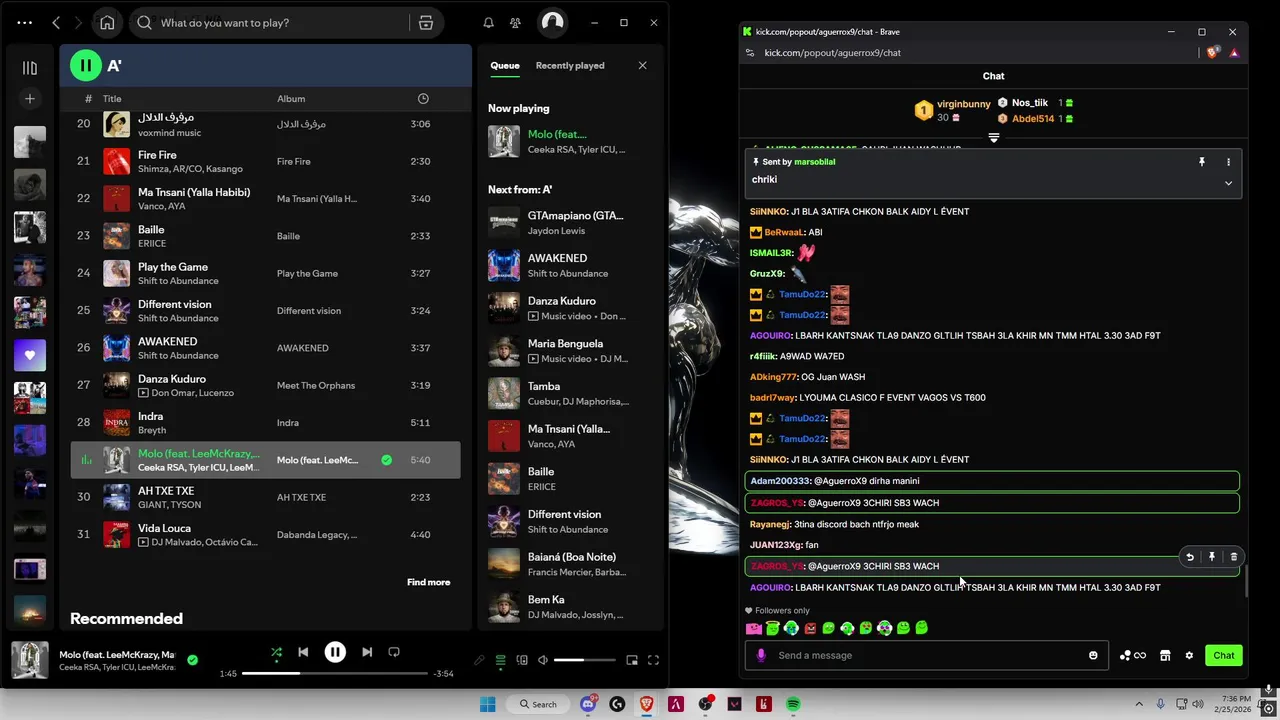Click Nos_tiik on the leaderboard
Screen dimensions: 1280x720
point(1030,103)
